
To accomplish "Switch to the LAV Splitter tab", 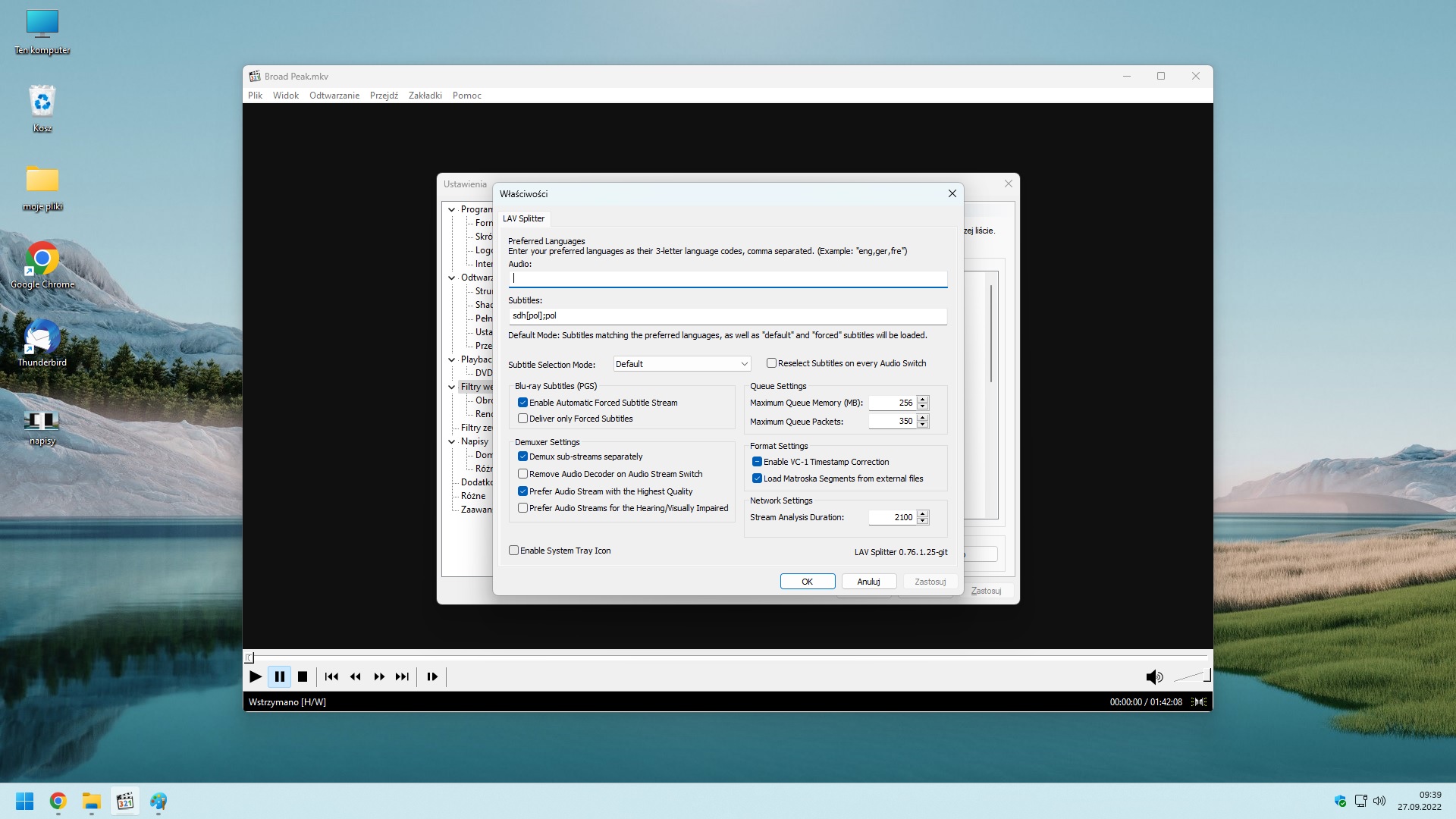I will (x=523, y=218).
